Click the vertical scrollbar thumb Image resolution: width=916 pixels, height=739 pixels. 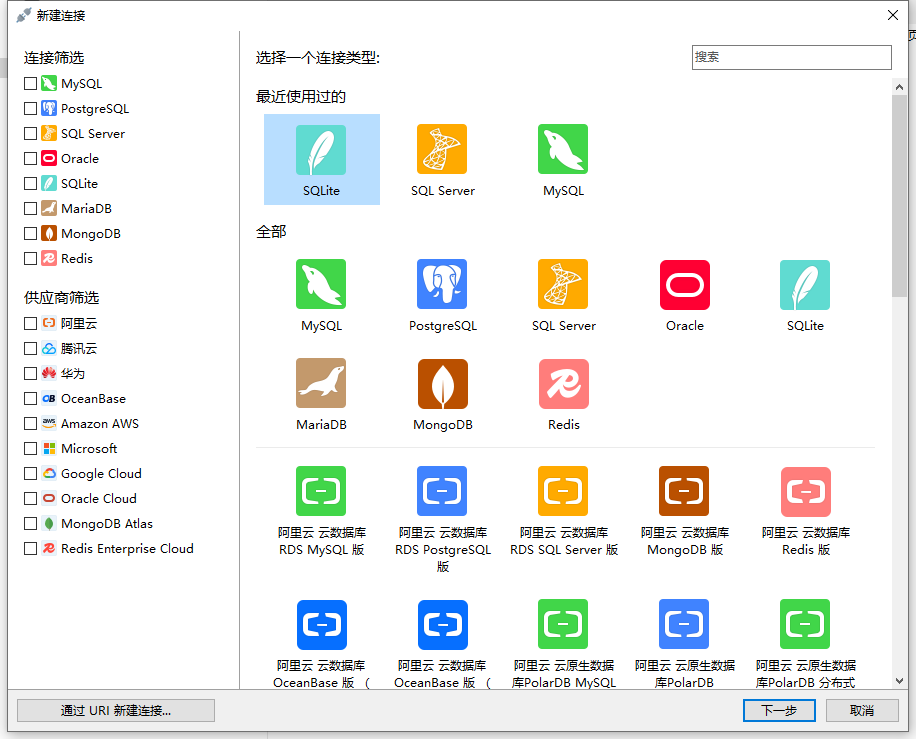pyautogui.click(x=899, y=196)
